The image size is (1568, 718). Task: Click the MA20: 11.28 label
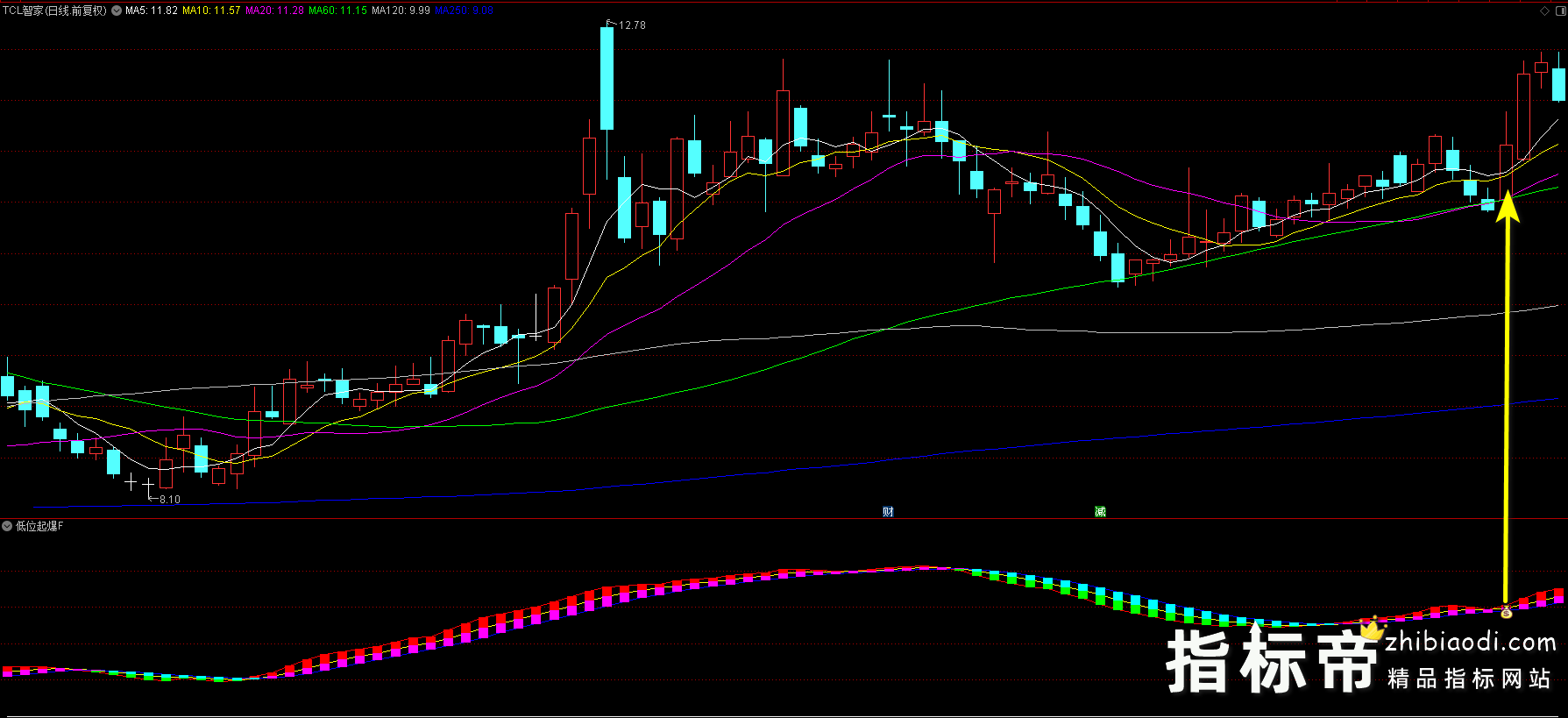(274, 11)
